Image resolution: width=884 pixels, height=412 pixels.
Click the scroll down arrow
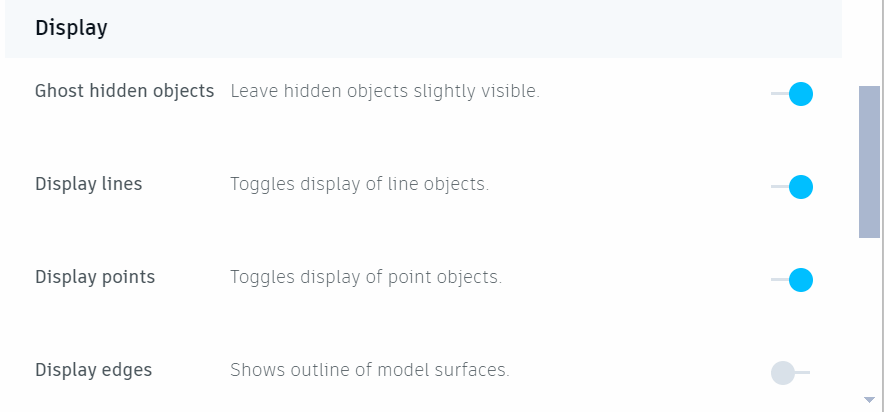click(x=869, y=400)
